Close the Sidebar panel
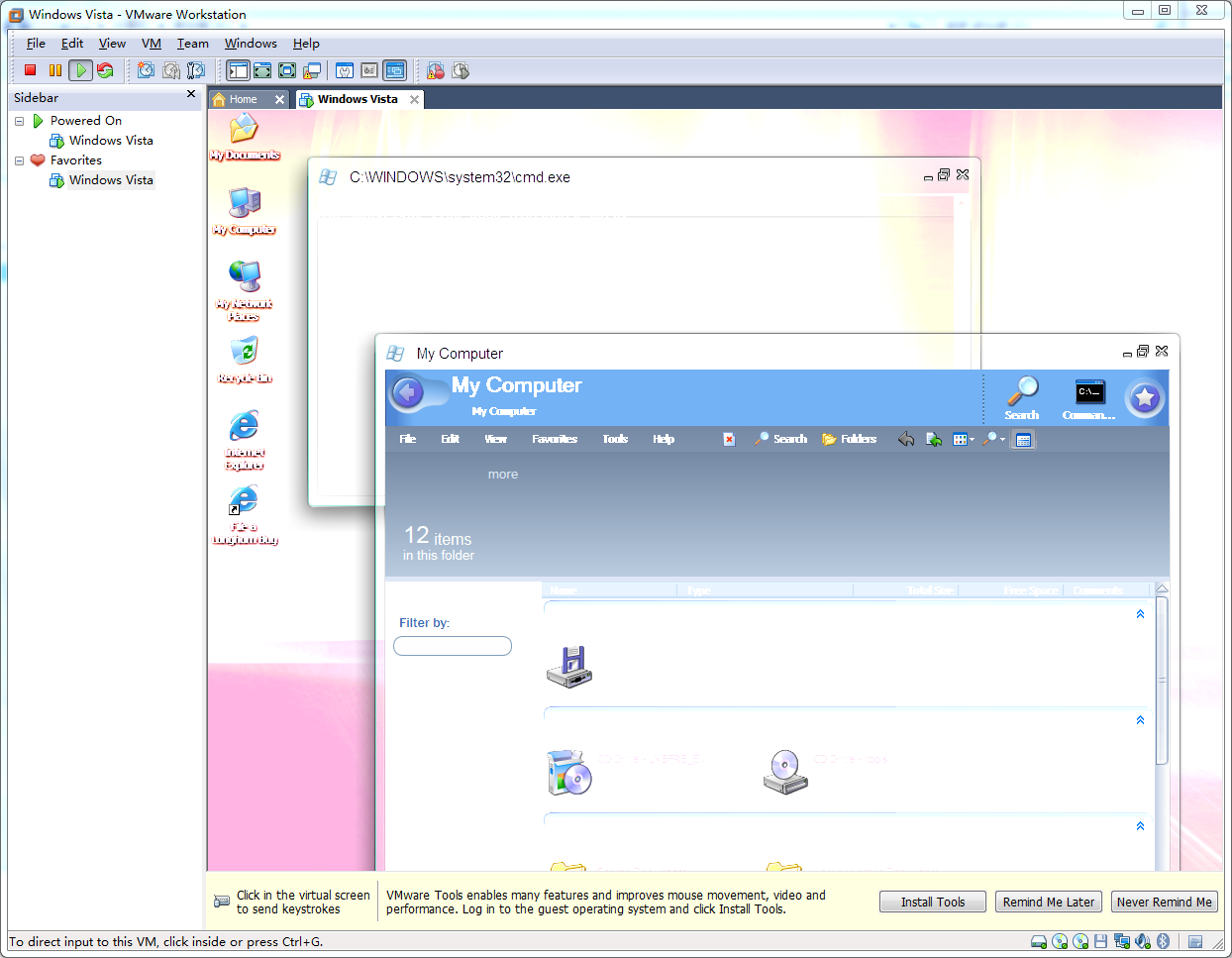The width and height of the screenshot is (1232, 958). [191, 94]
